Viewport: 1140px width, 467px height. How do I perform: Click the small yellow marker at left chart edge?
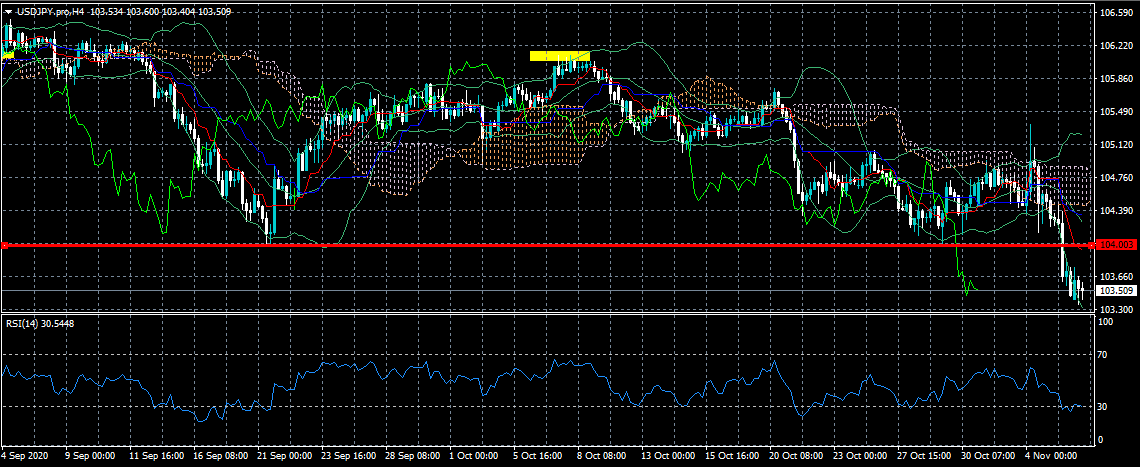pyautogui.click(x=8, y=56)
